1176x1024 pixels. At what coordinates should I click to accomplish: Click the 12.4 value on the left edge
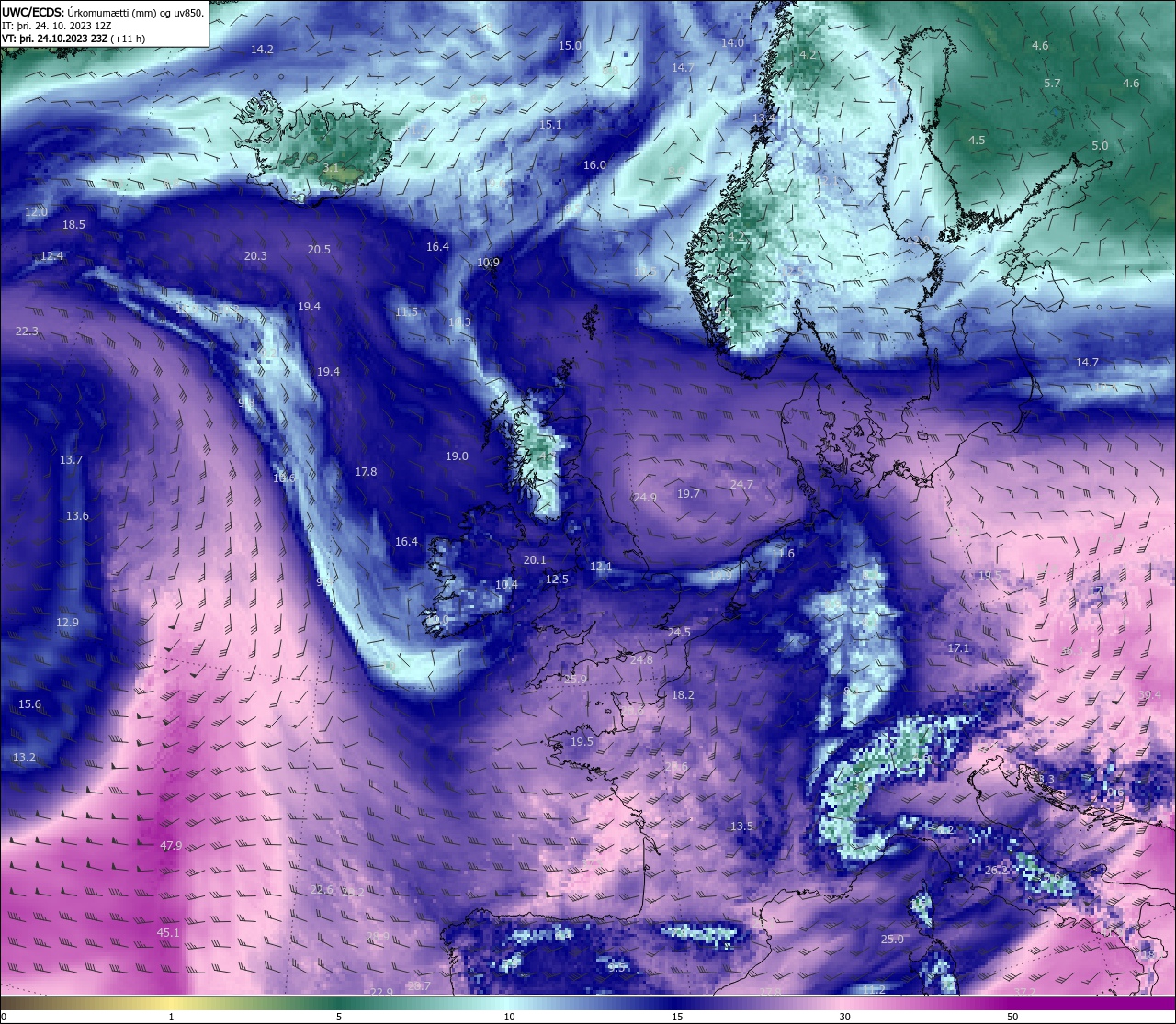tap(51, 256)
